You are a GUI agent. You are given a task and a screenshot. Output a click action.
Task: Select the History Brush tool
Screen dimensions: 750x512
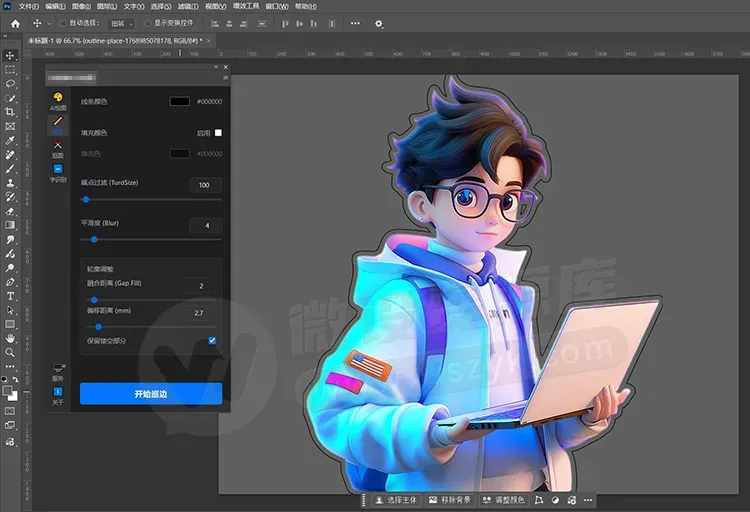(x=10, y=197)
